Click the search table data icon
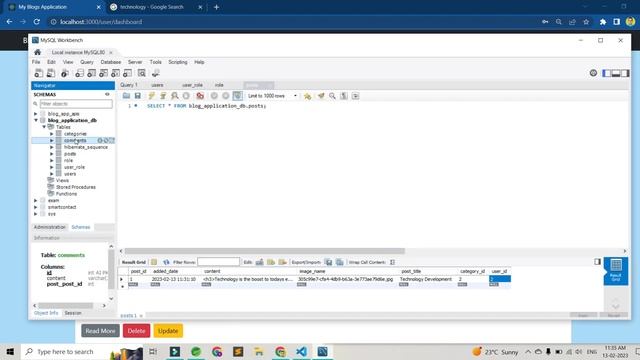This screenshot has width=640, height=360. [142, 73]
